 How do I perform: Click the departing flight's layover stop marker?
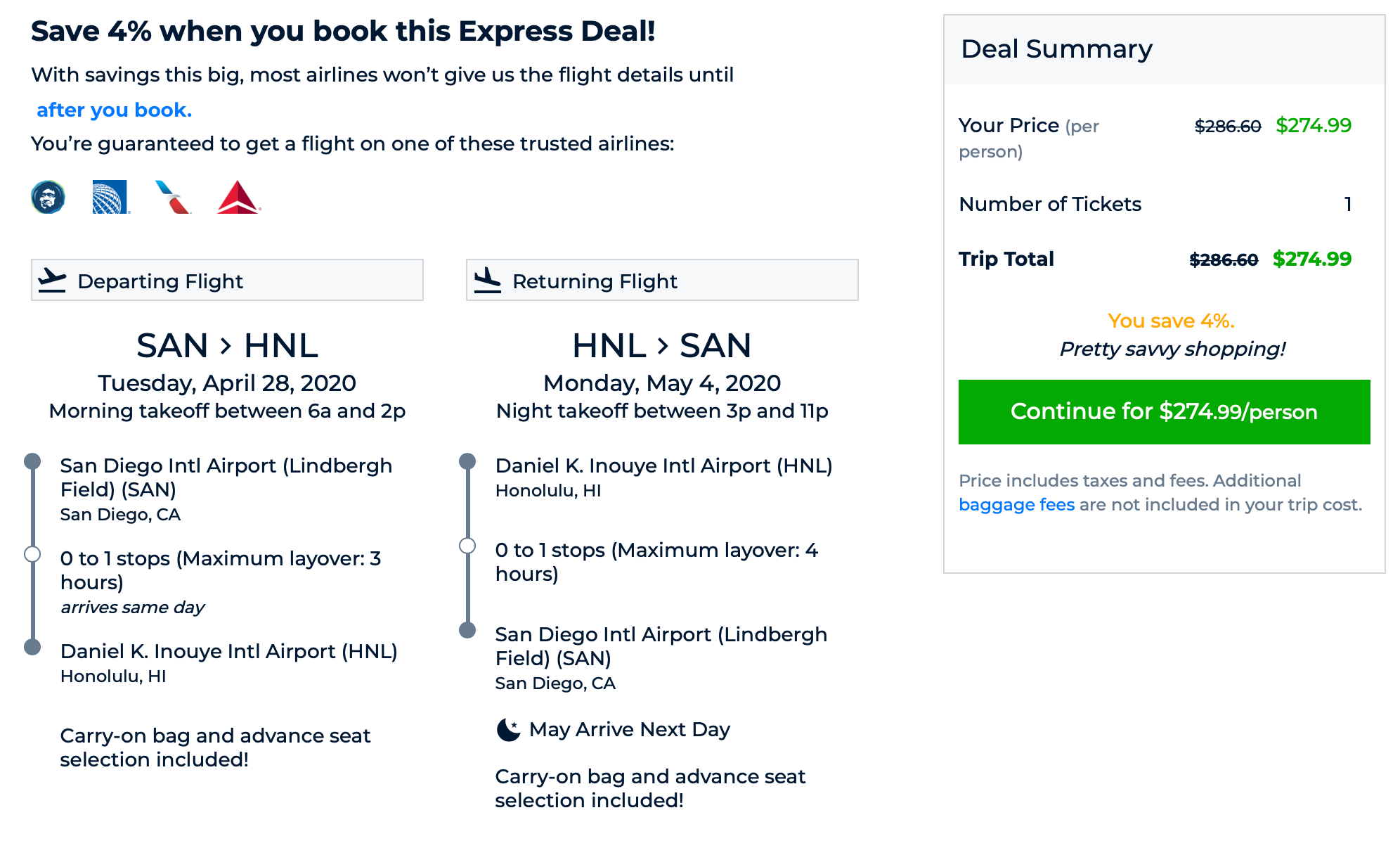(32, 554)
